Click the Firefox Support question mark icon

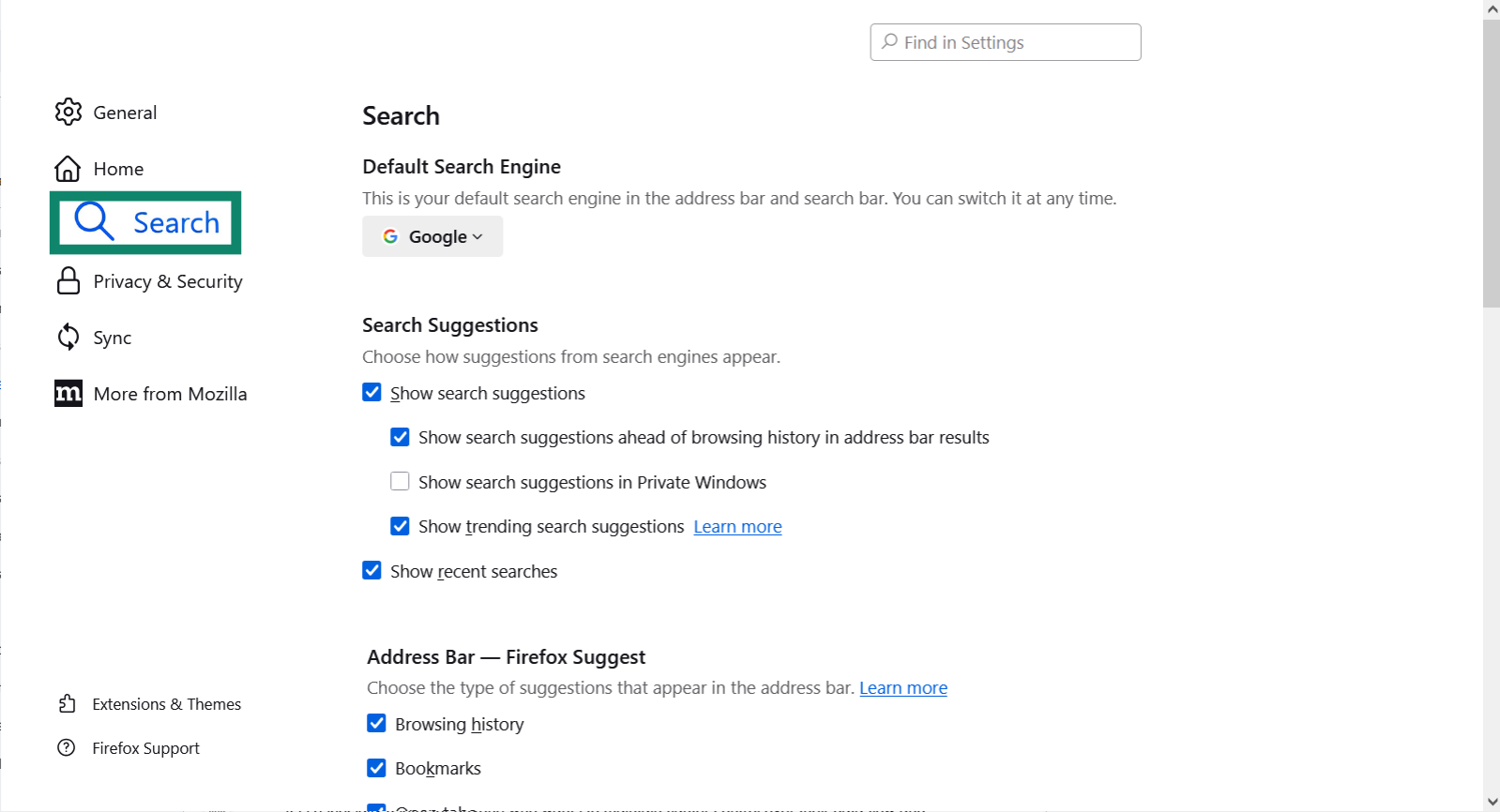tap(67, 747)
